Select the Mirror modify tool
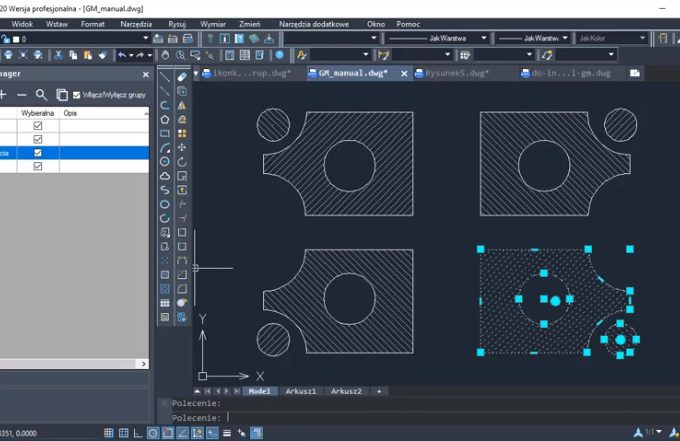Image resolution: width=680 pixels, height=441 pixels. click(182, 105)
